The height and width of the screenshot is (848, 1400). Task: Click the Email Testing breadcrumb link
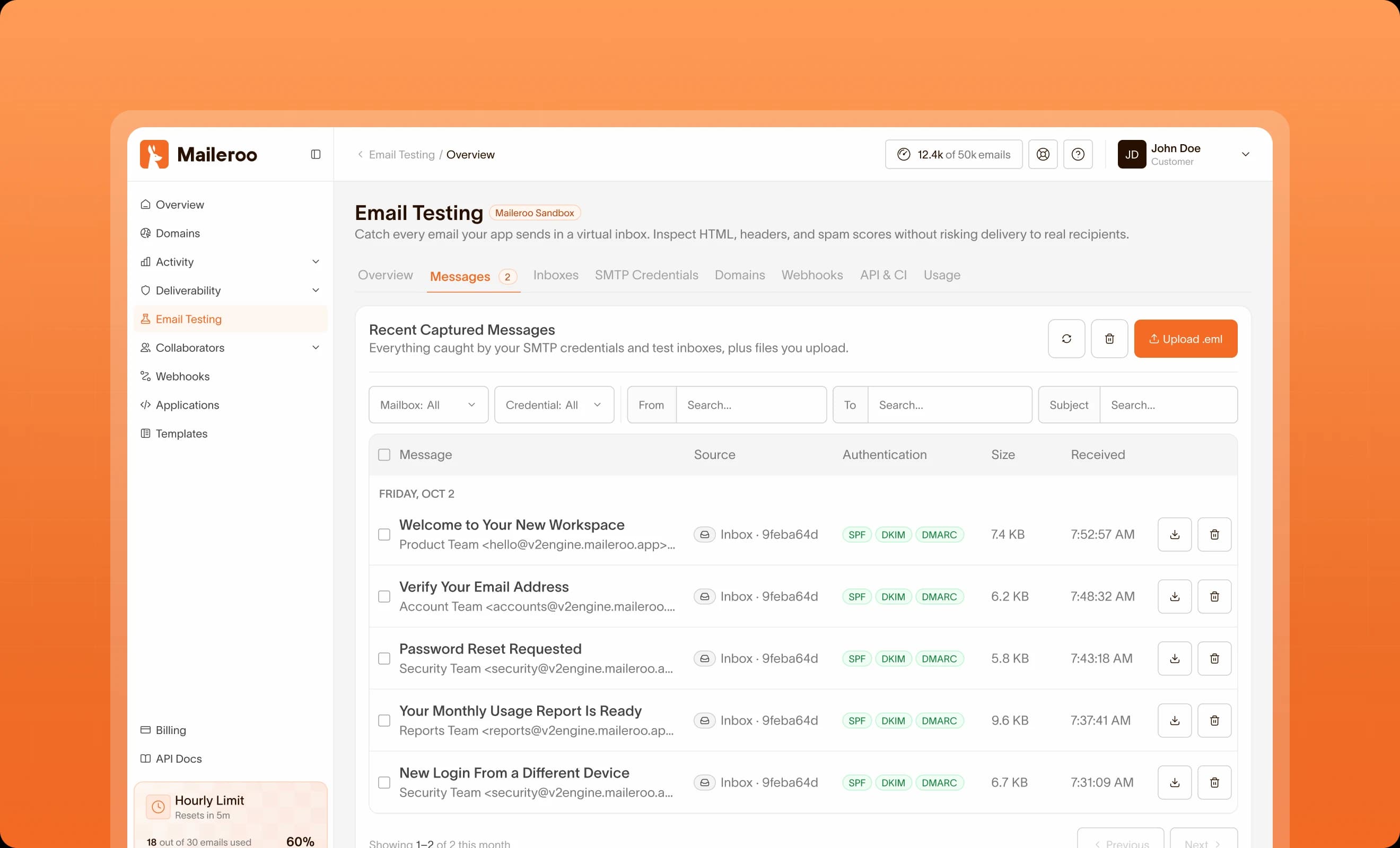pos(402,154)
